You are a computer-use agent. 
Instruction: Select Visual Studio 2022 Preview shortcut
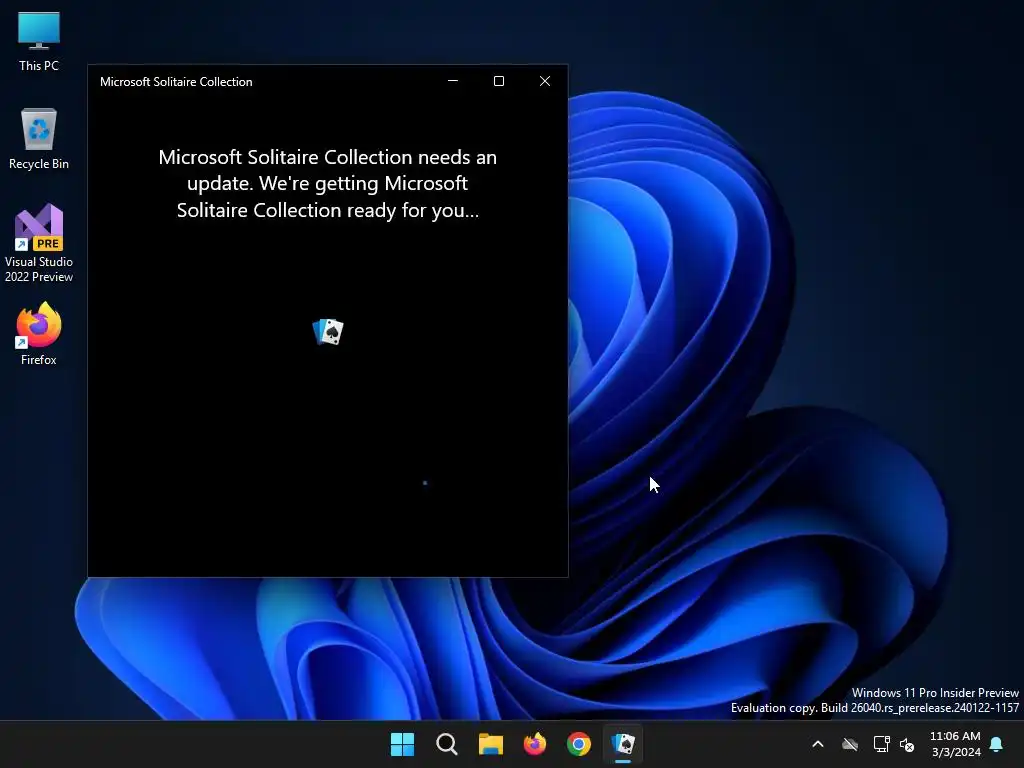[39, 243]
